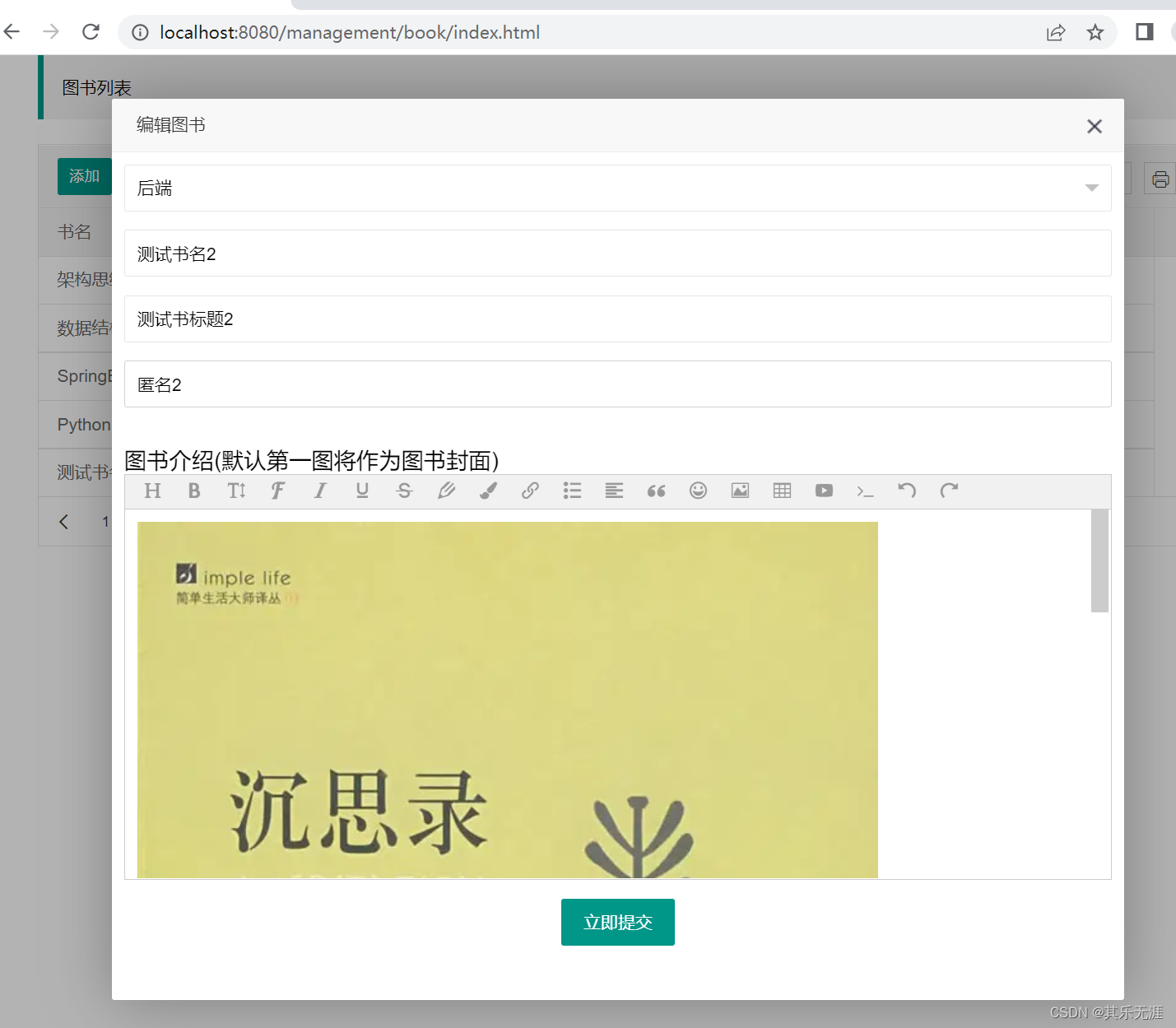Click the 书名 column header
This screenshot has height=1028, width=1176.
tap(74, 232)
